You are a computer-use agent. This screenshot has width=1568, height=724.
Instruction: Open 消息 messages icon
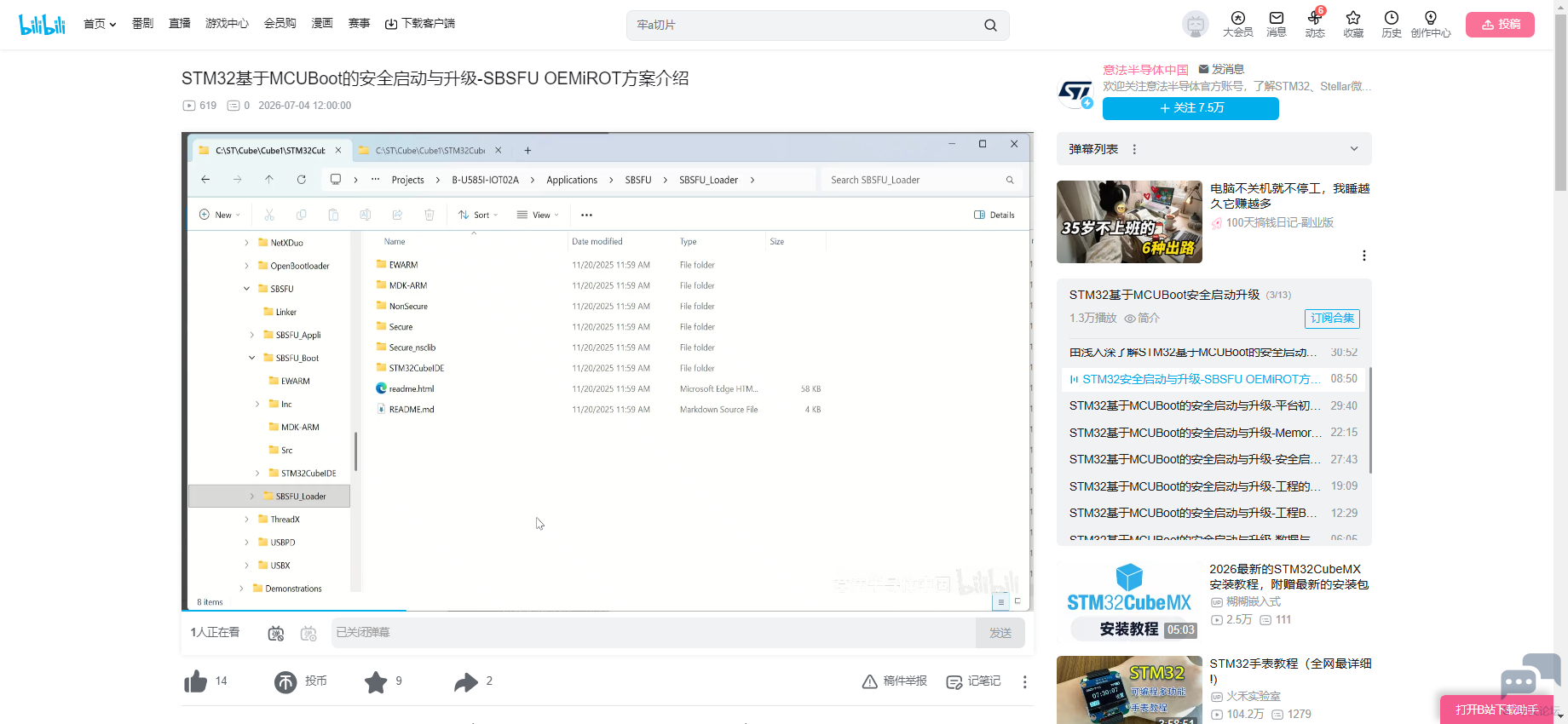[x=1277, y=24]
